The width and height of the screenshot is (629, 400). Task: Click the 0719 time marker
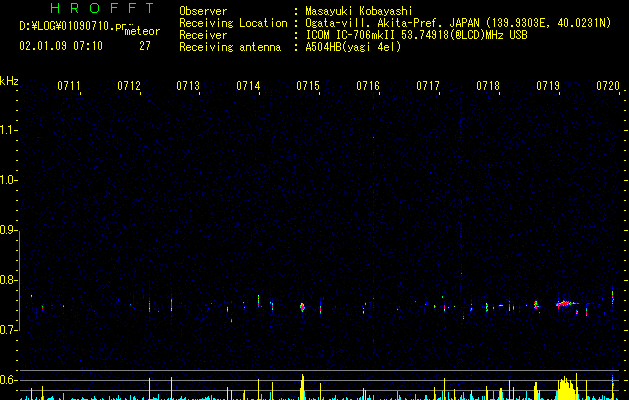[x=548, y=86]
